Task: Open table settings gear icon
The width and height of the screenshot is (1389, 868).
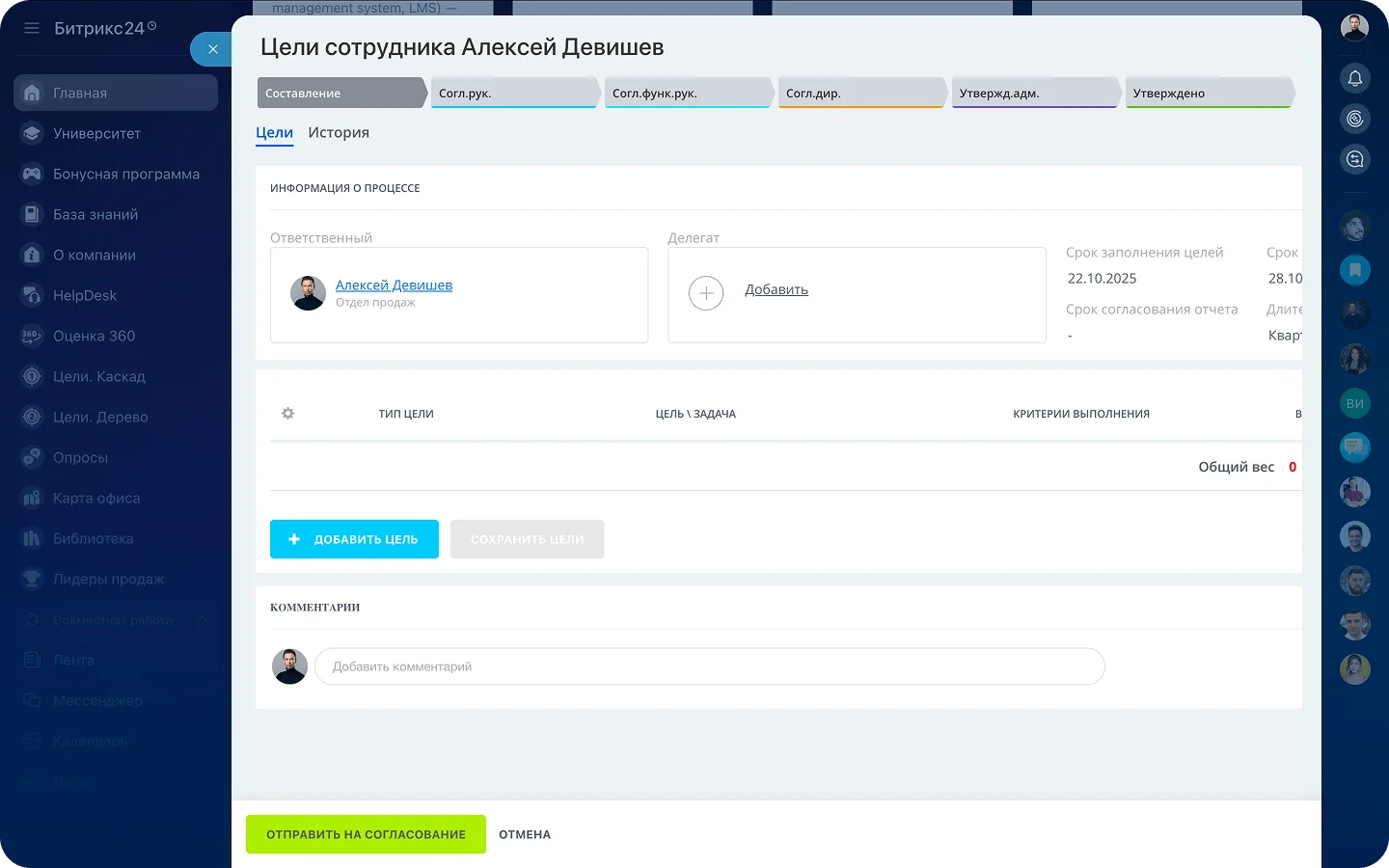Action: tap(287, 414)
